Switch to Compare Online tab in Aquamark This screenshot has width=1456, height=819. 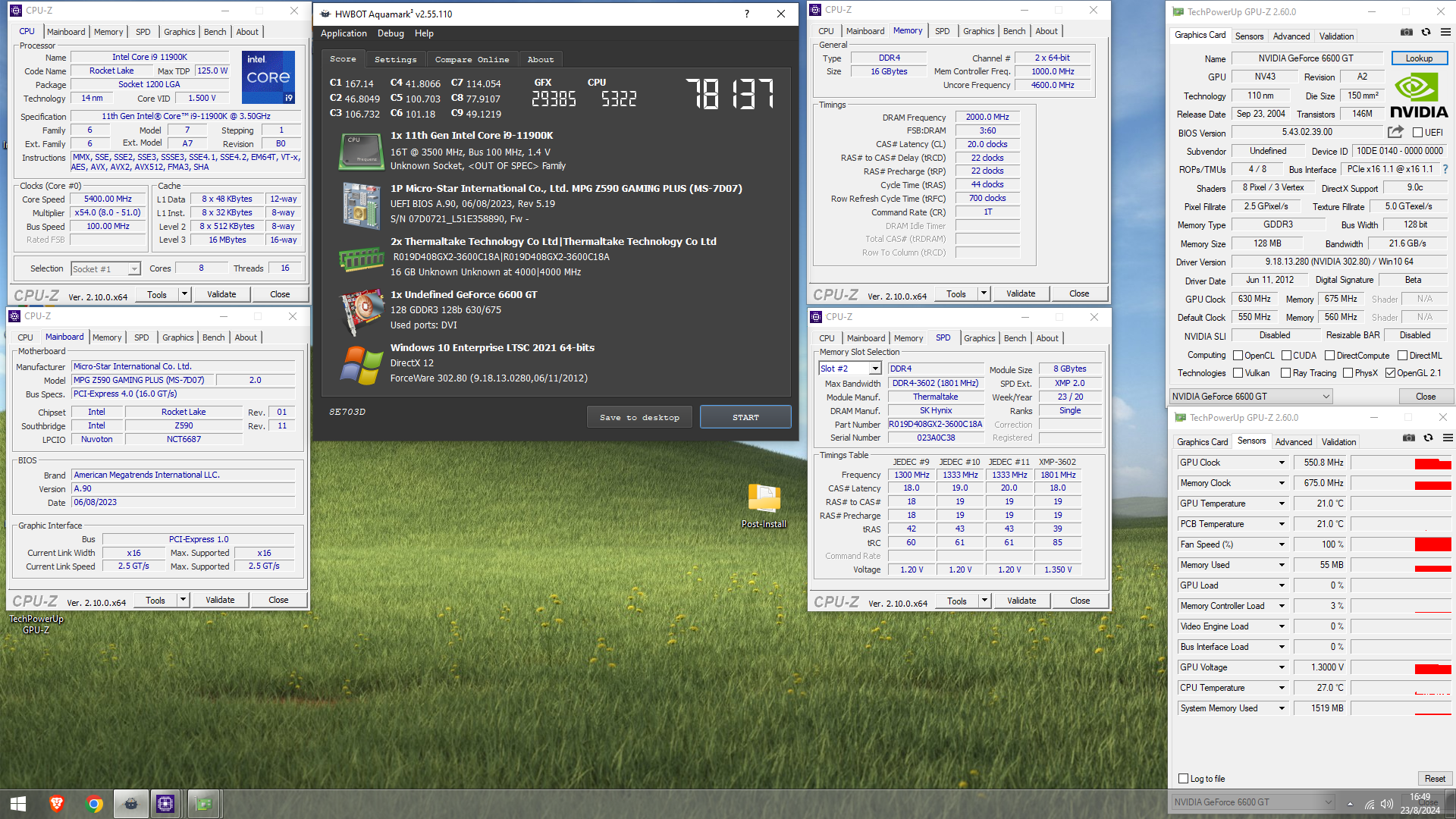(472, 59)
